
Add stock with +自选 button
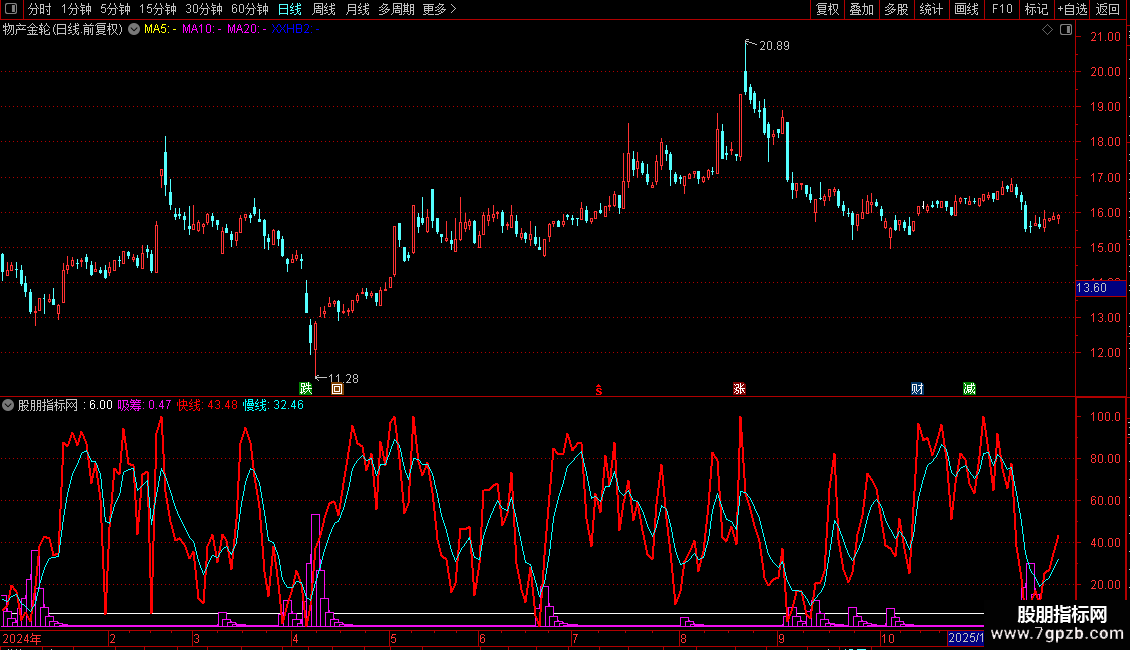tap(1072, 9)
